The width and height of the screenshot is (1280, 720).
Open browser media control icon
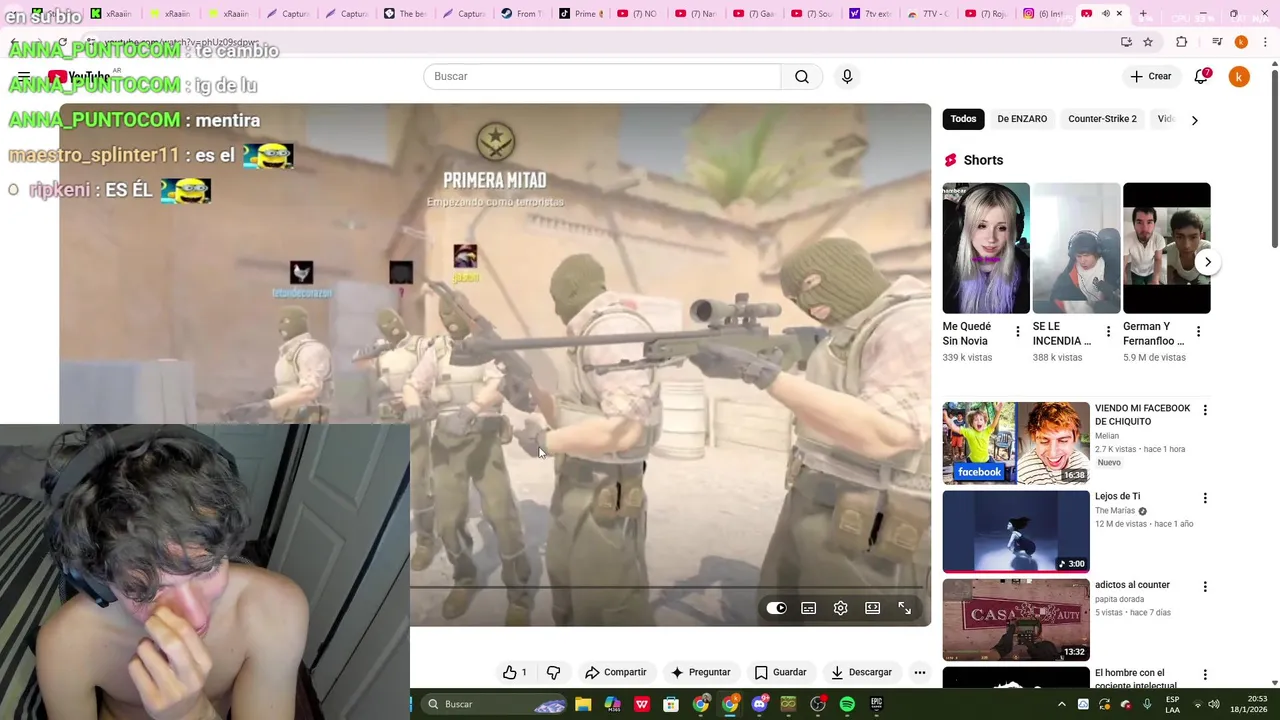tap(1217, 42)
